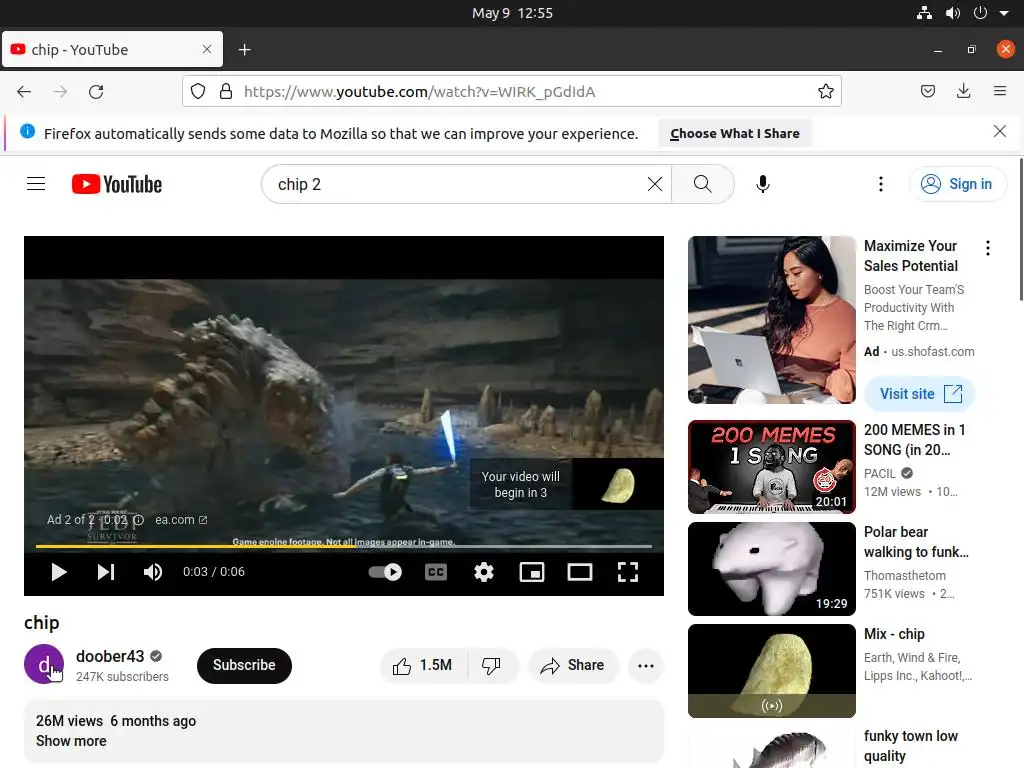
Task: Open Firefox downloads panel
Action: [963, 91]
